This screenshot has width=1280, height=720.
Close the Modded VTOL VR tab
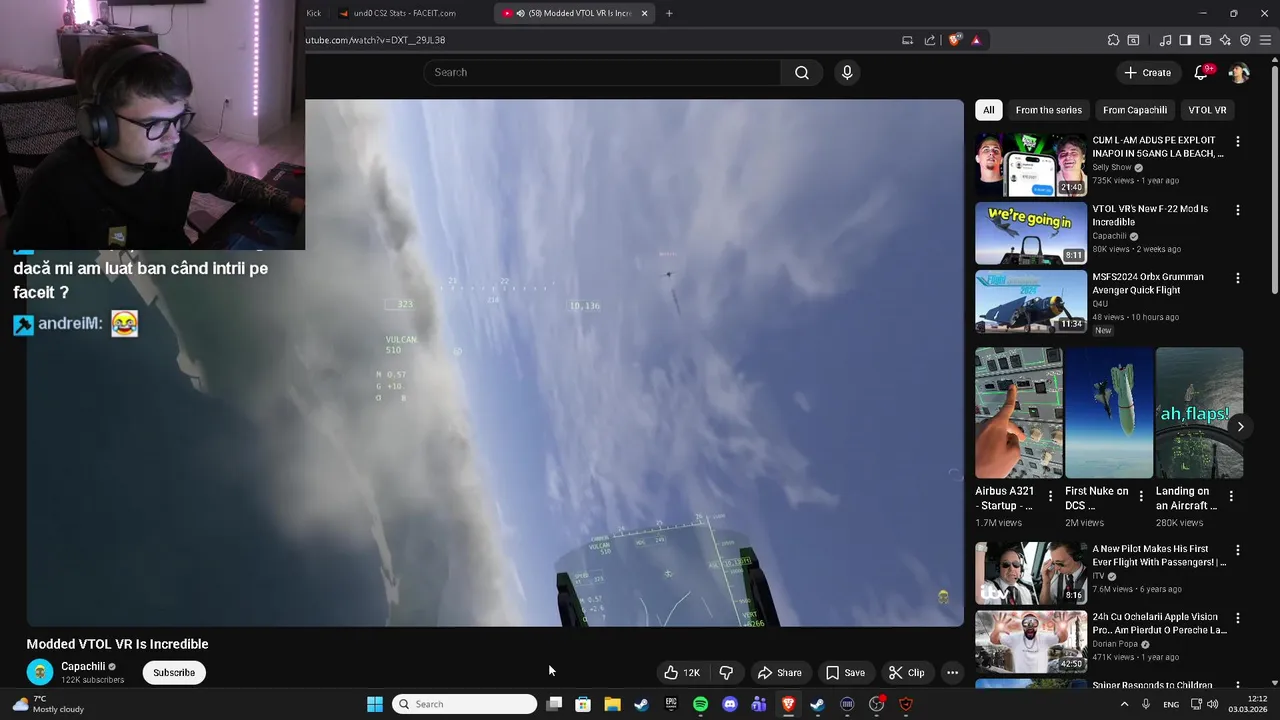click(x=644, y=13)
